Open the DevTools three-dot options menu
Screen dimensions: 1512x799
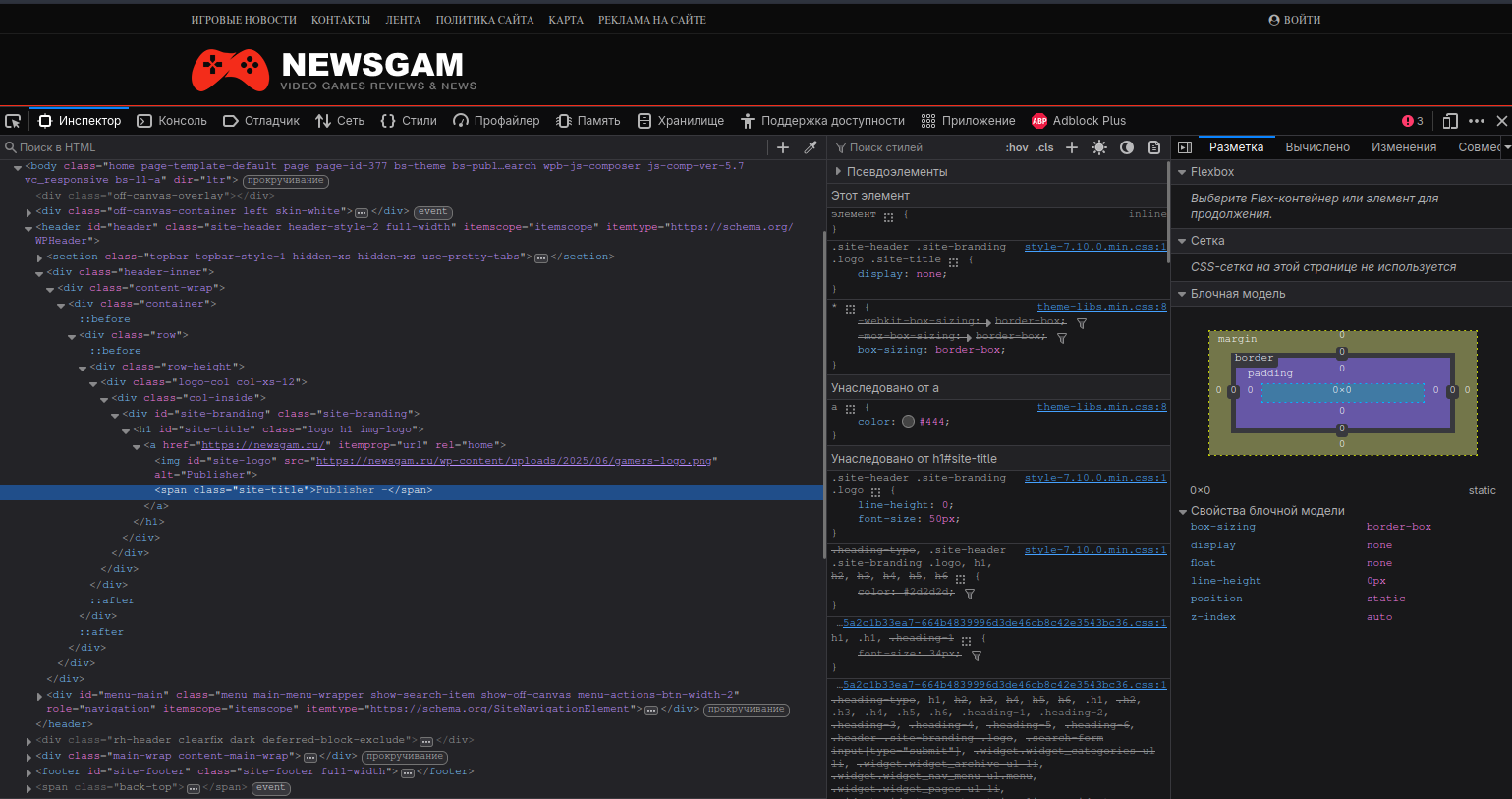point(1476,121)
